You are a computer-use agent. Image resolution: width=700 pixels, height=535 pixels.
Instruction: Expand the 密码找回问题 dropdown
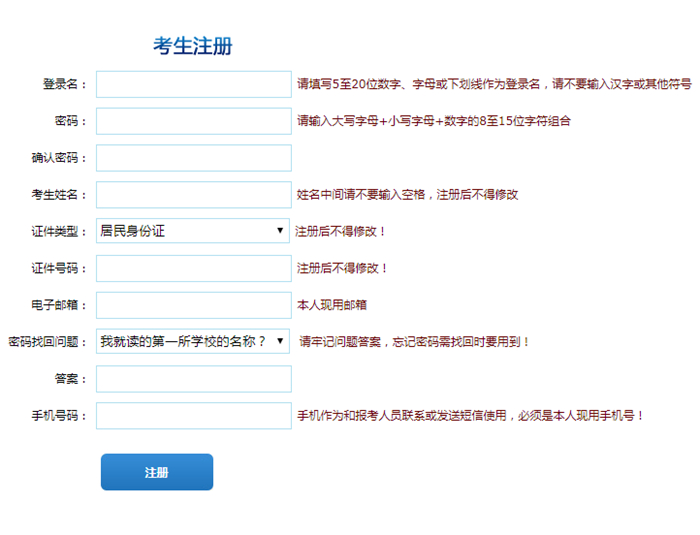pos(193,342)
